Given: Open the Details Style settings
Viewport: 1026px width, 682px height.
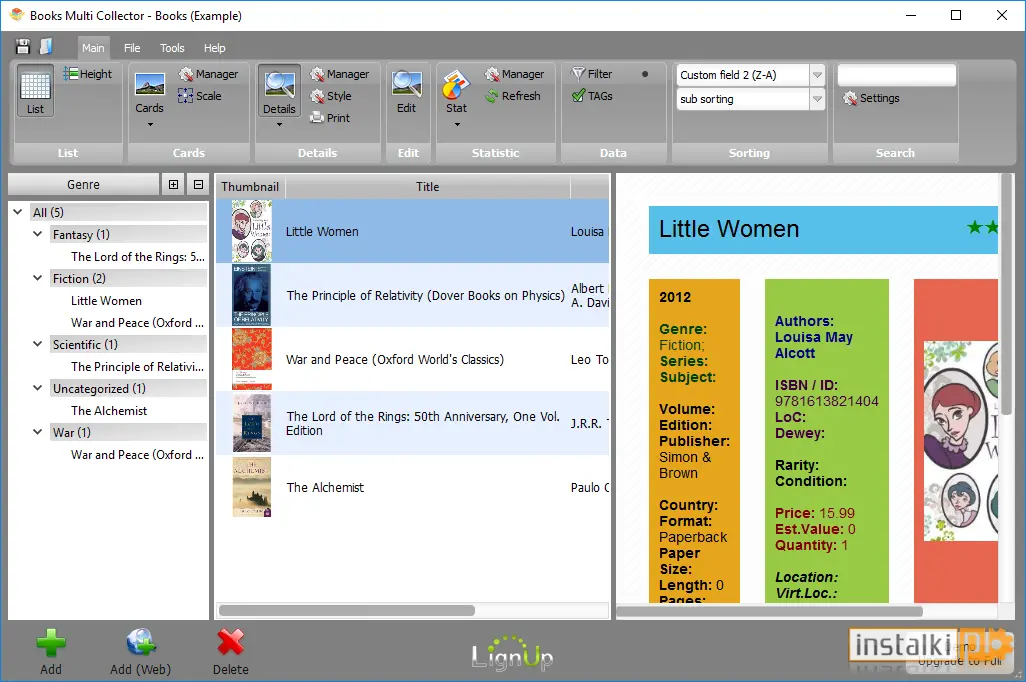Looking at the screenshot, I should 331,96.
